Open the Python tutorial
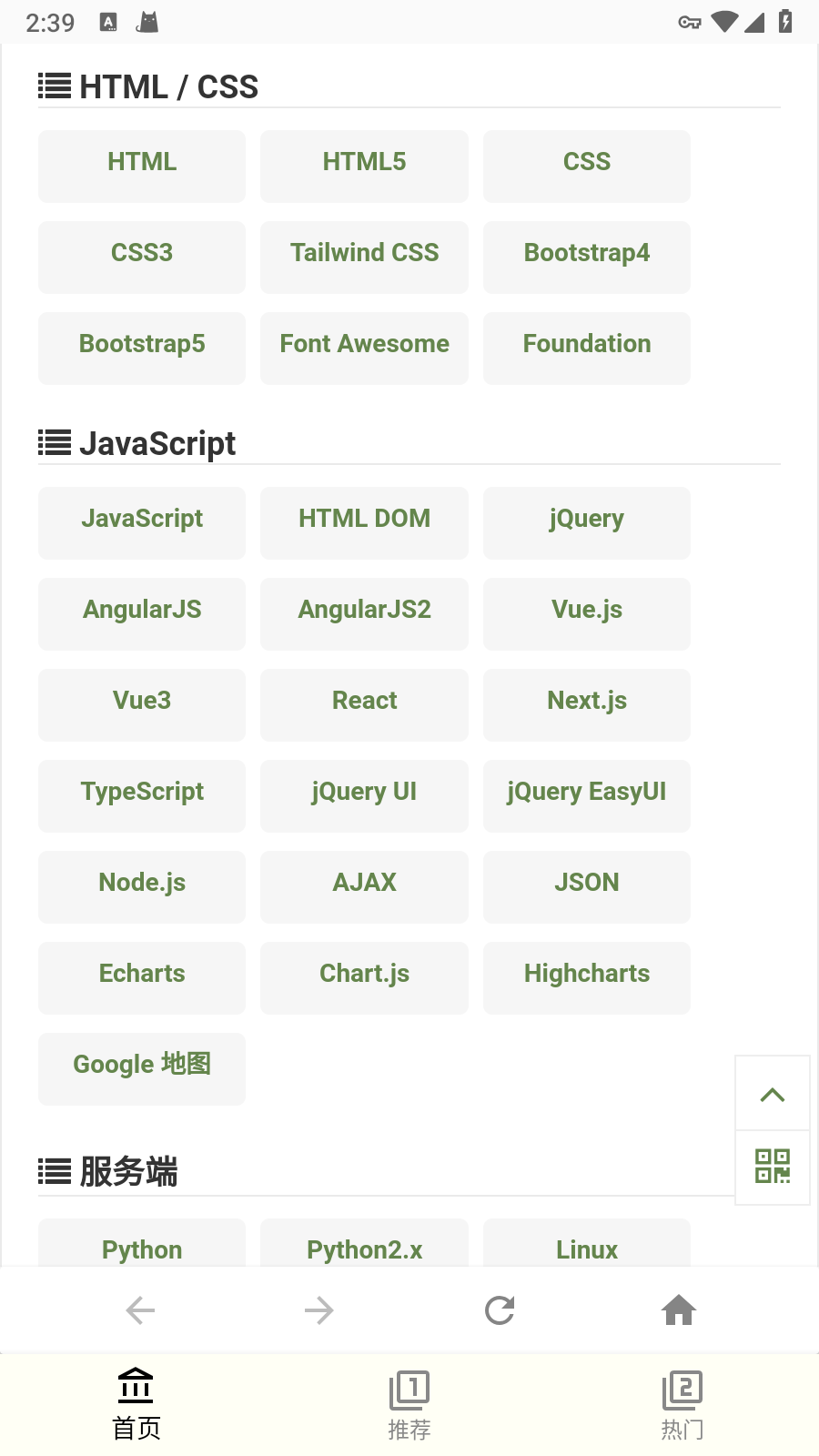 point(142,1243)
